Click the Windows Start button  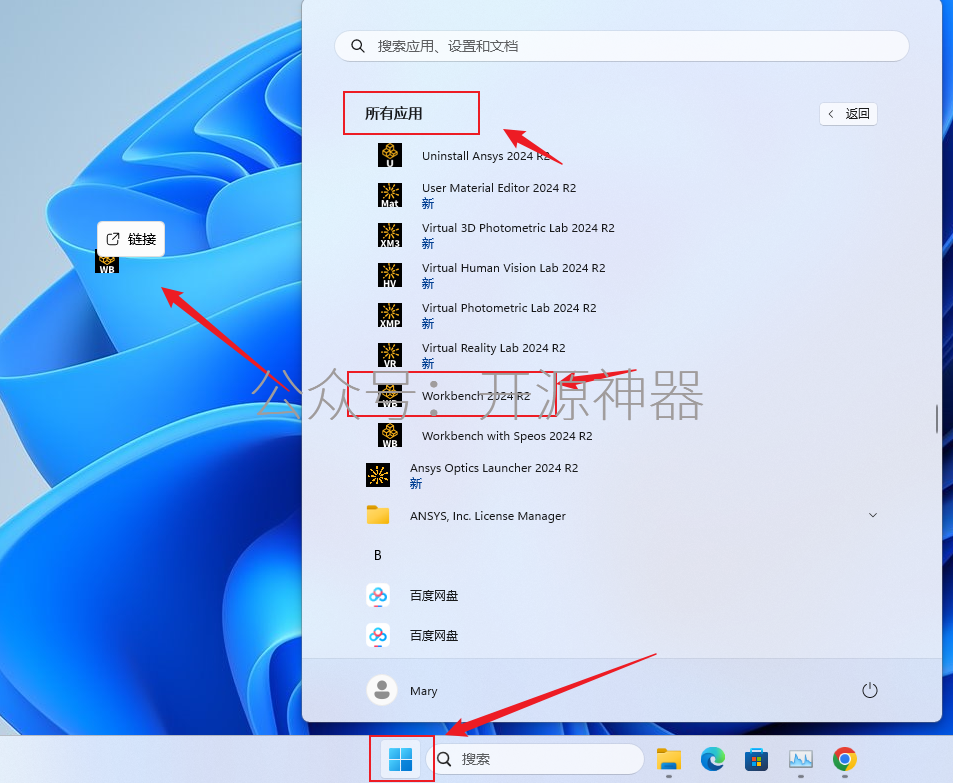click(x=401, y=759)
